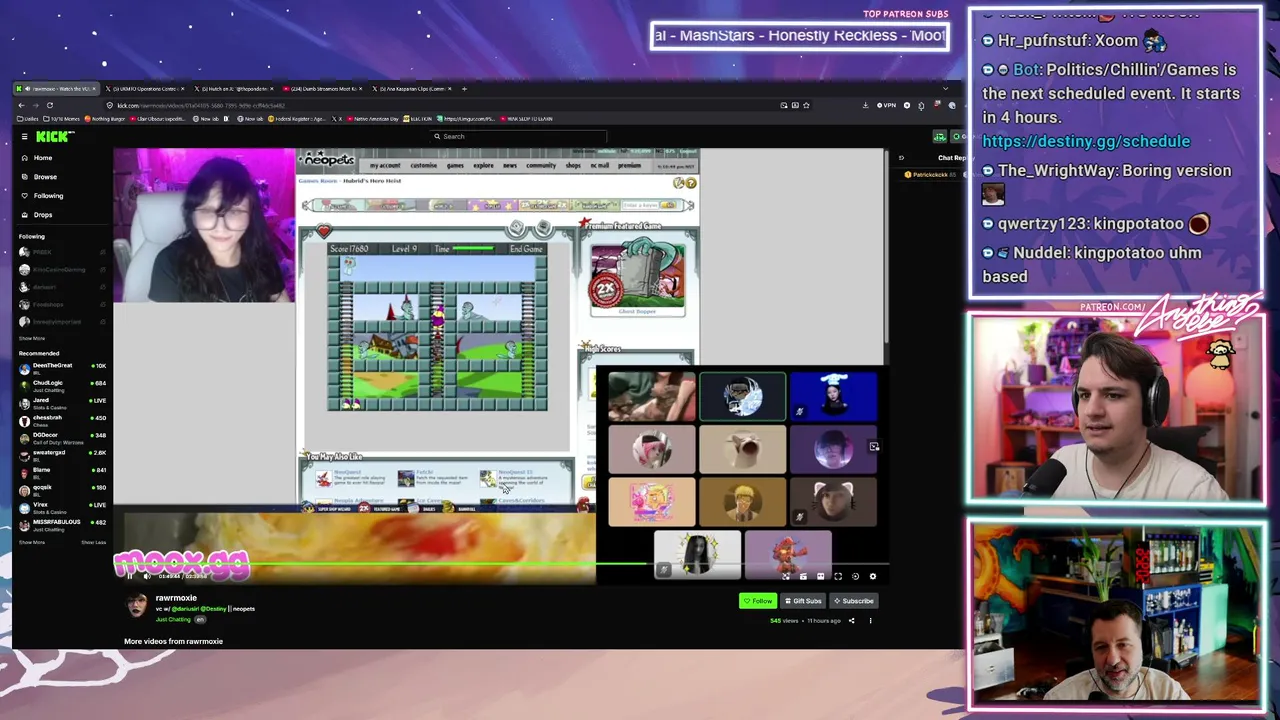Switch to the Ana Kasparian Clips tab
This screenshot has height=720, width=1280.
[x=412, y=89]
